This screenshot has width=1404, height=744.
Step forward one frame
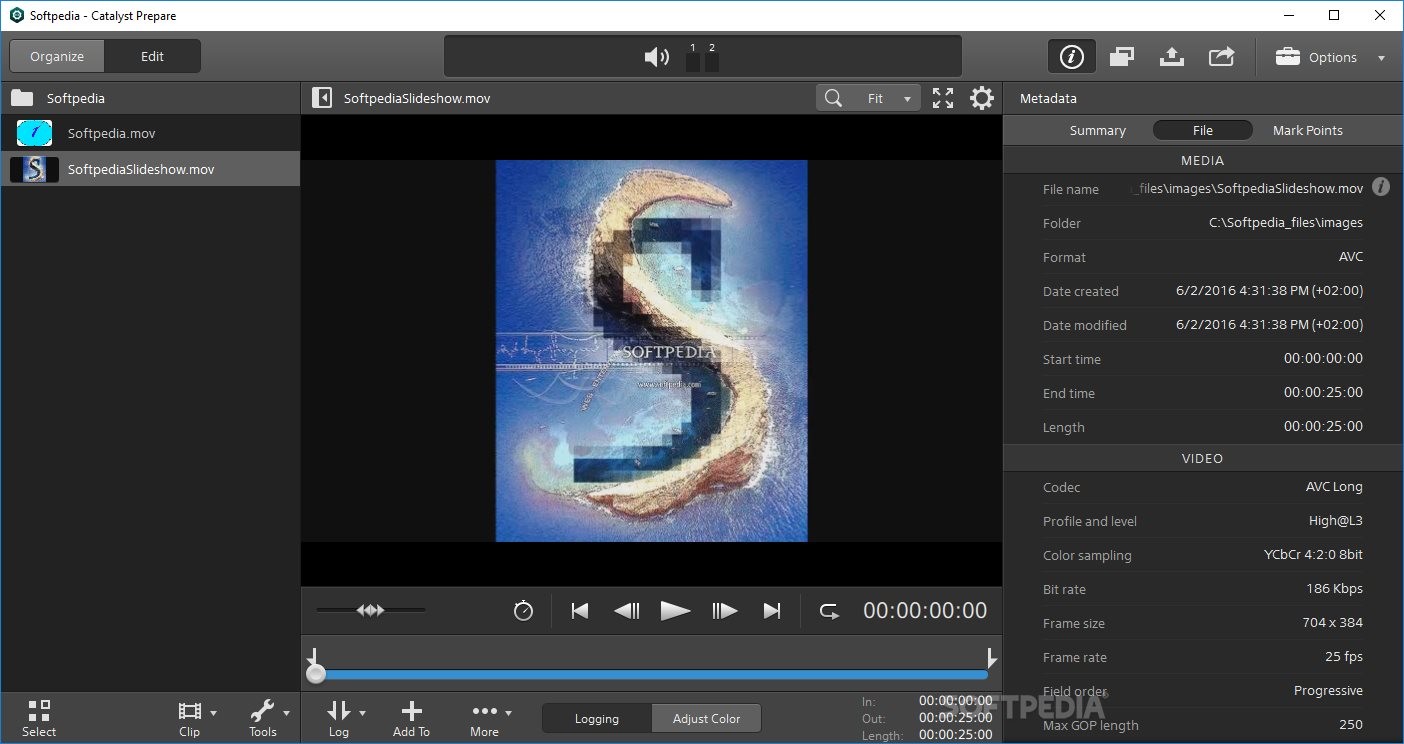[x=724, y=610]
